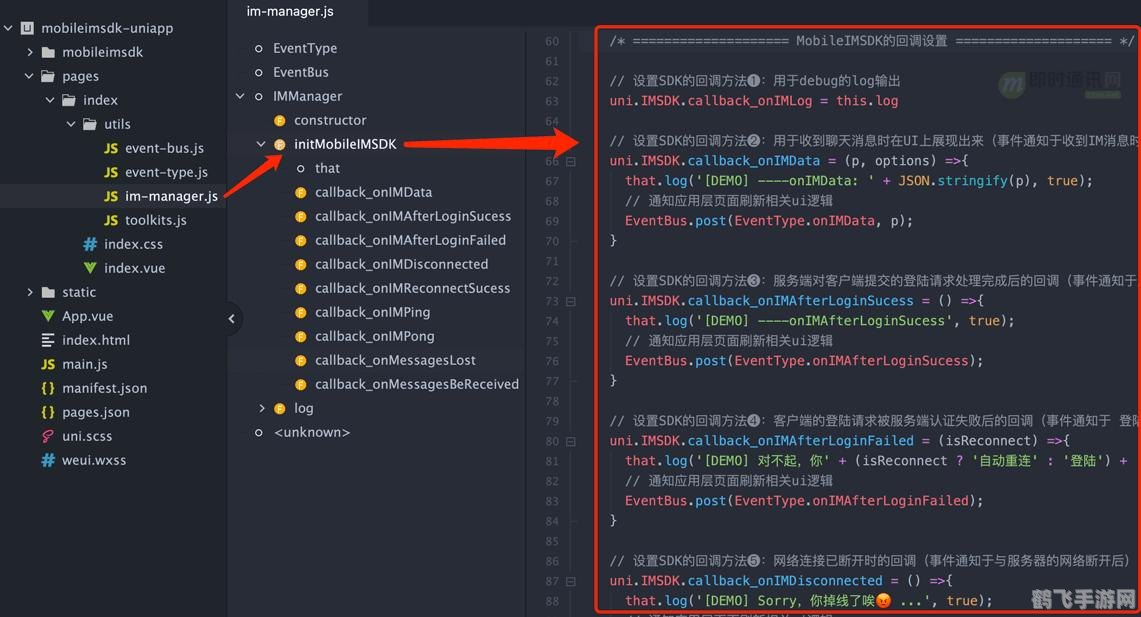This screenshot has height=617, width=1141.
Task: Select callback_onIMData in the outline
Action: point(373,192)
